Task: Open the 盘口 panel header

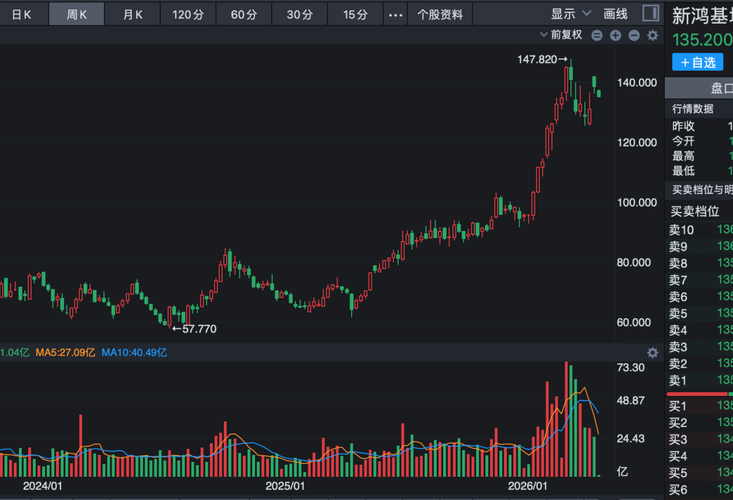Action: pyautogui.click(x=700, y=88)
